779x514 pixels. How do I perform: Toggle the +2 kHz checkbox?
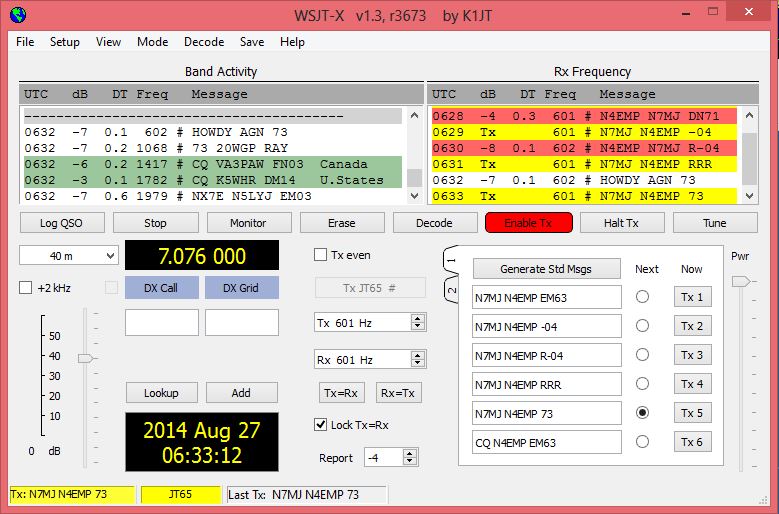coord(25,288)
